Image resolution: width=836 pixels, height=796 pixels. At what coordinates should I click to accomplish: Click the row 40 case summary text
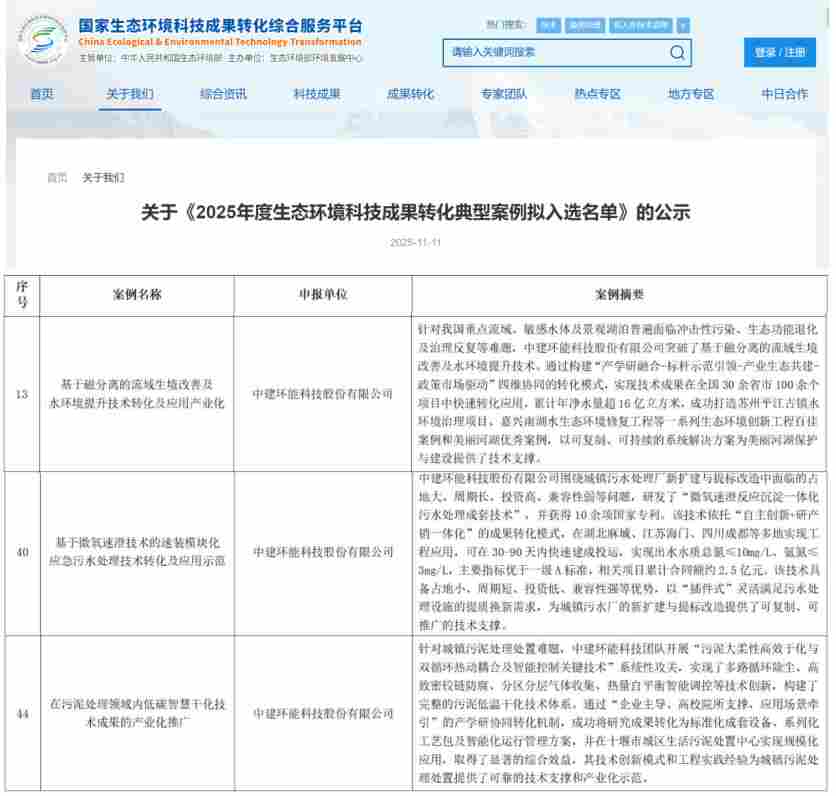tap(618, 552)
